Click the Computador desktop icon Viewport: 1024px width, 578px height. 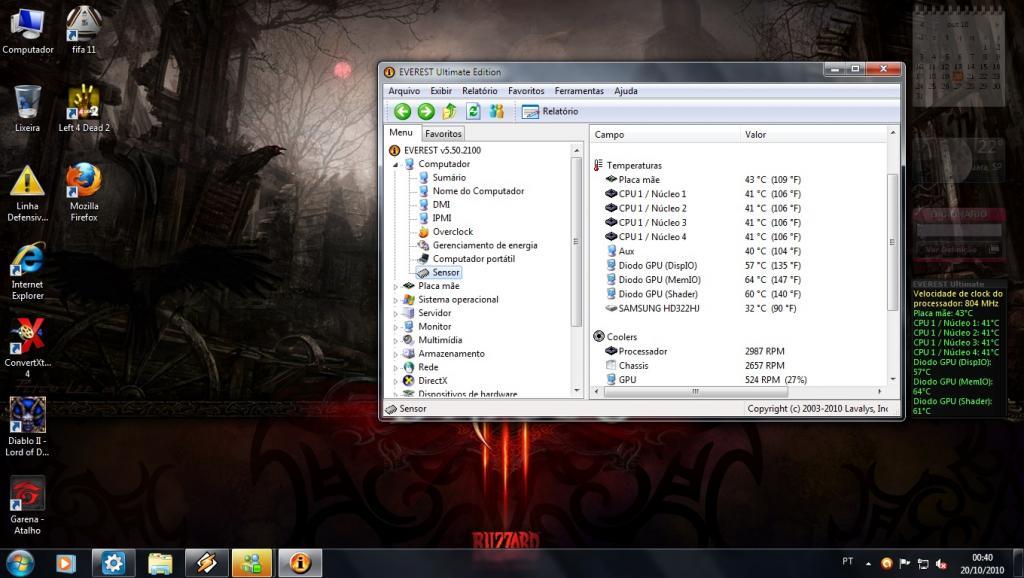click(27, 31)
